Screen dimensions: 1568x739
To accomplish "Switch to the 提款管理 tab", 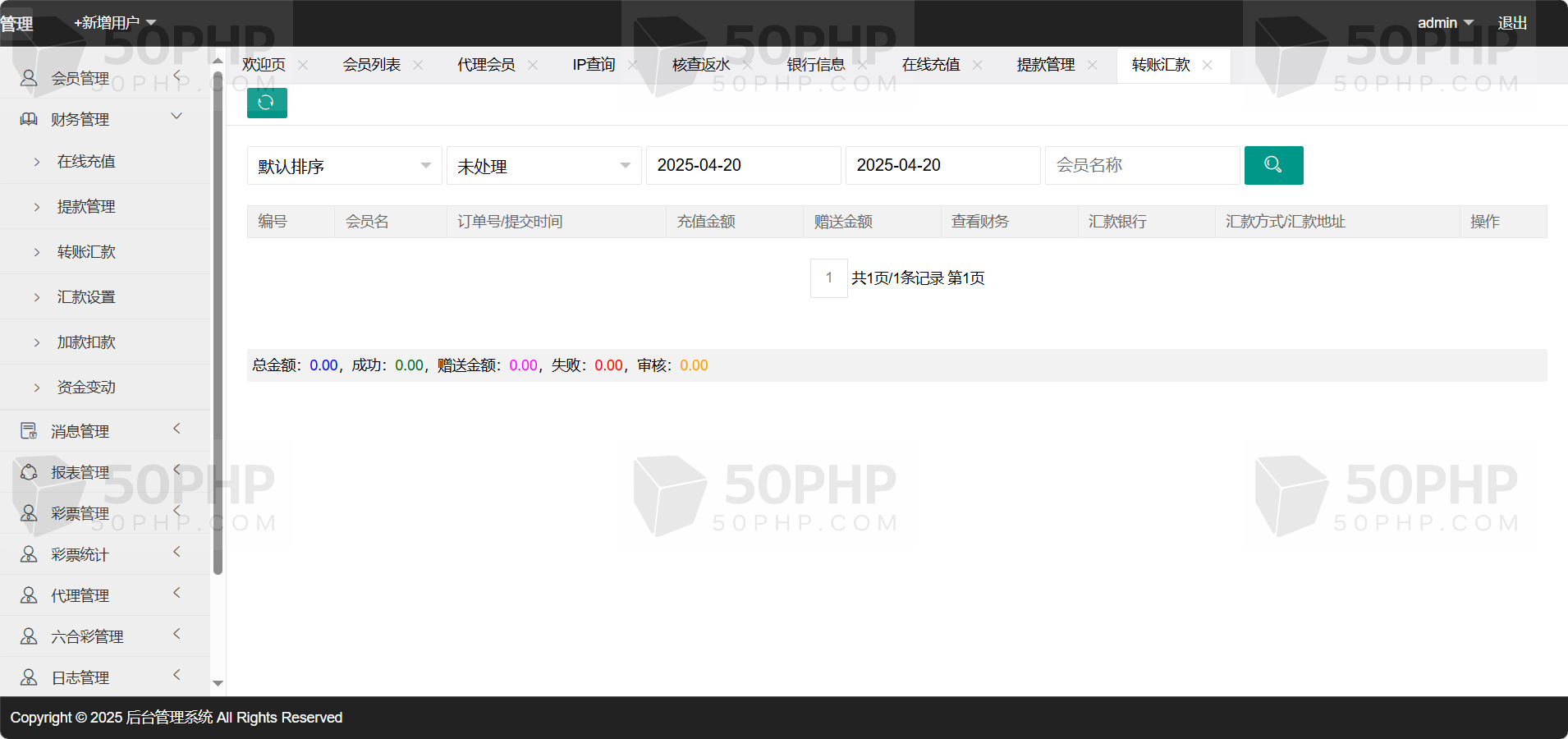I will click(x=1045, y=65).
